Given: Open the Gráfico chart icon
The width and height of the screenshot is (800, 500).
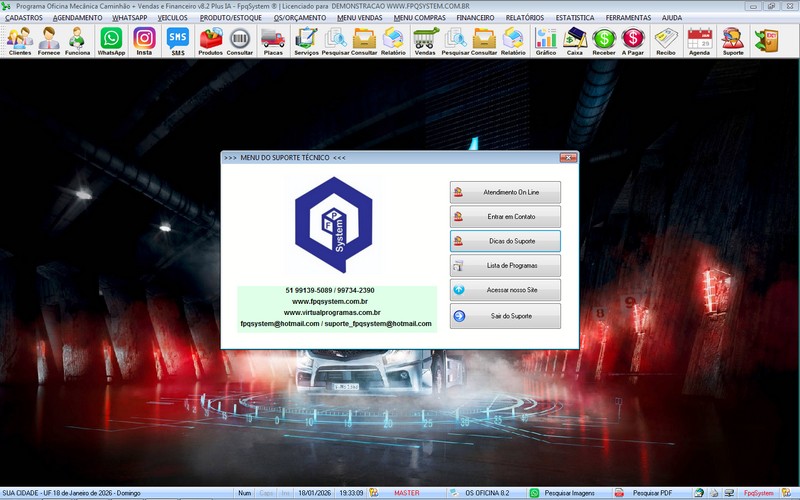Looking at the screenshot, I should point(546,41).
